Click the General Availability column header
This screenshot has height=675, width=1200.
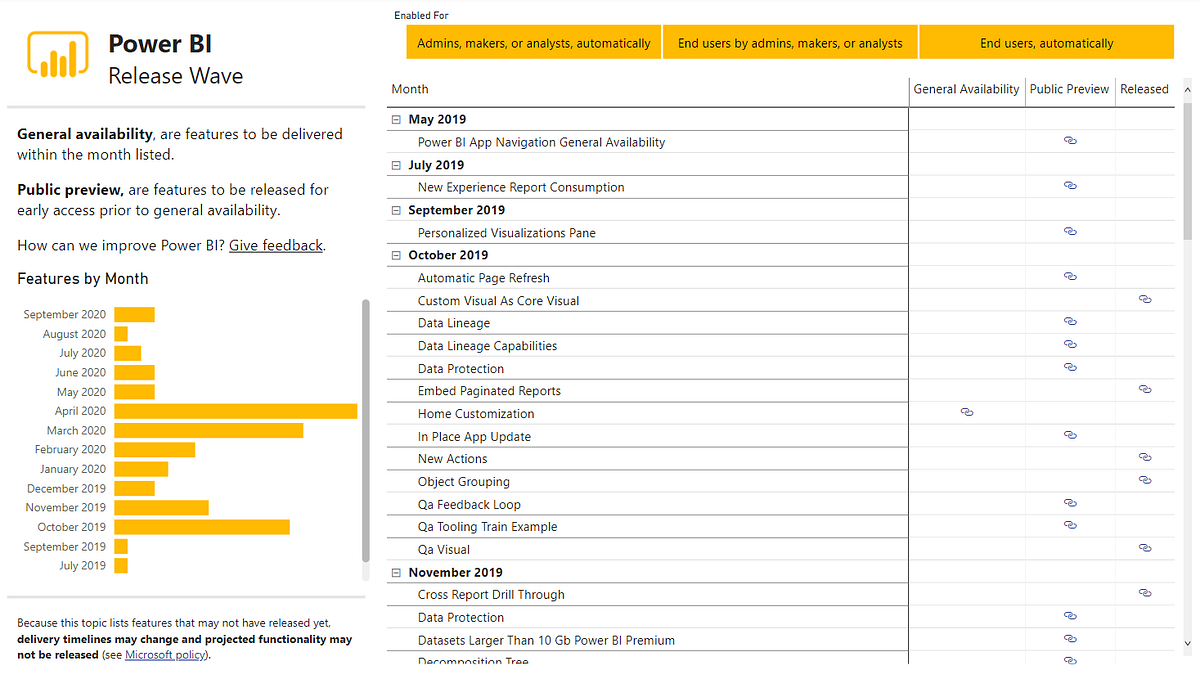[x=966, y=89]
